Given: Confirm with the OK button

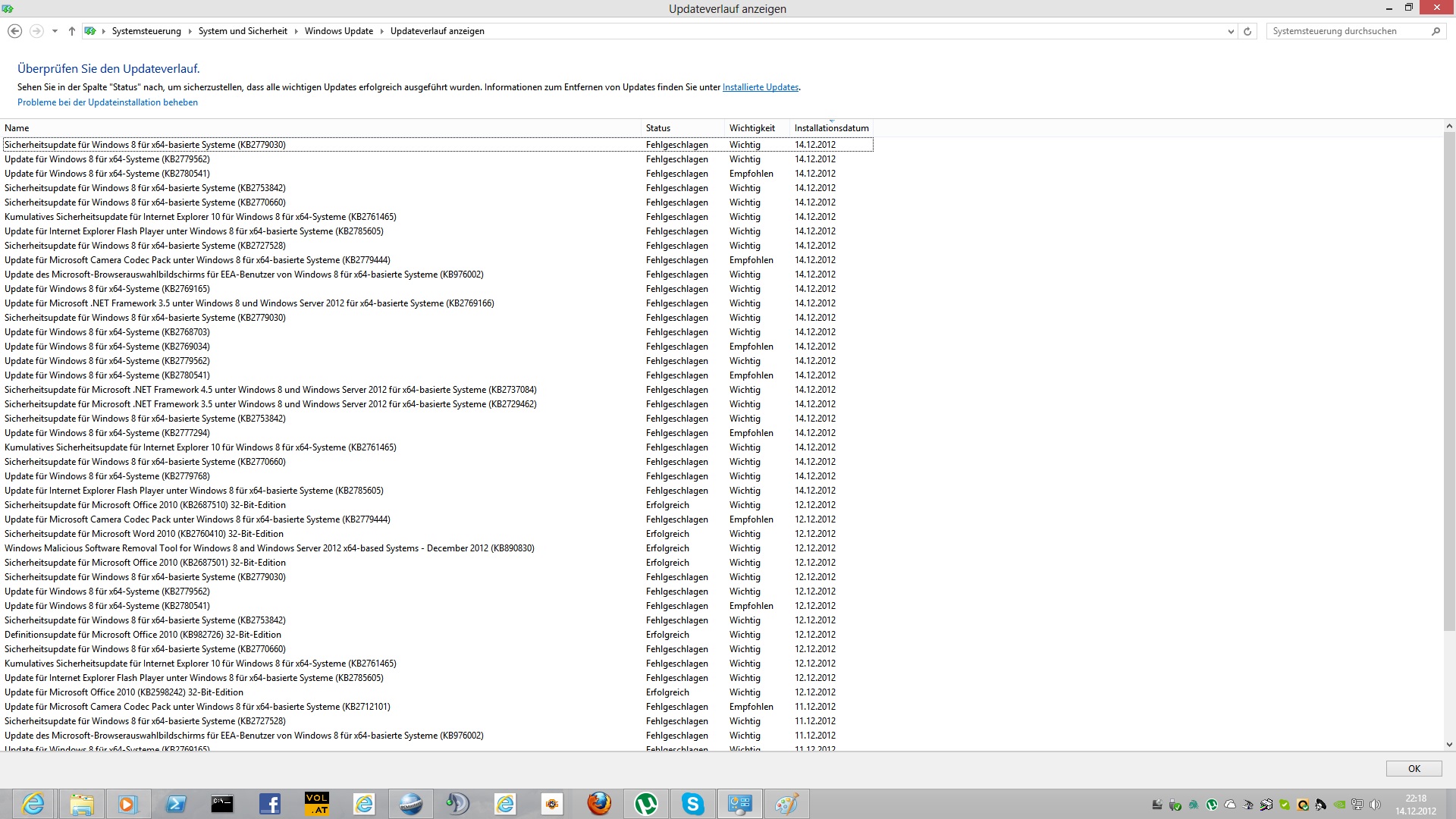Looking at the screenshot, I should pos(1414,768).
